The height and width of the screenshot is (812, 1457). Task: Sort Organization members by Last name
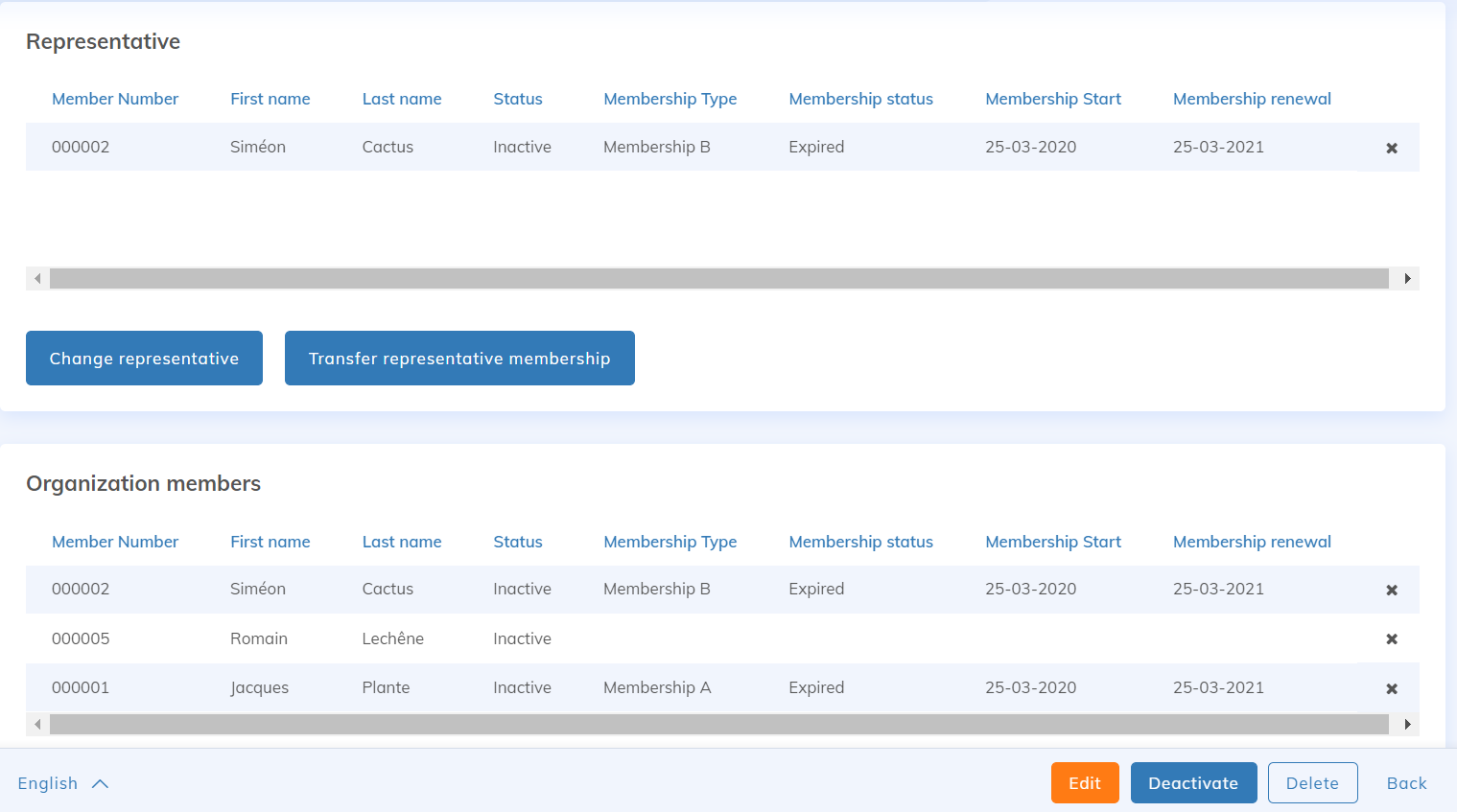[x=402, y=542]
